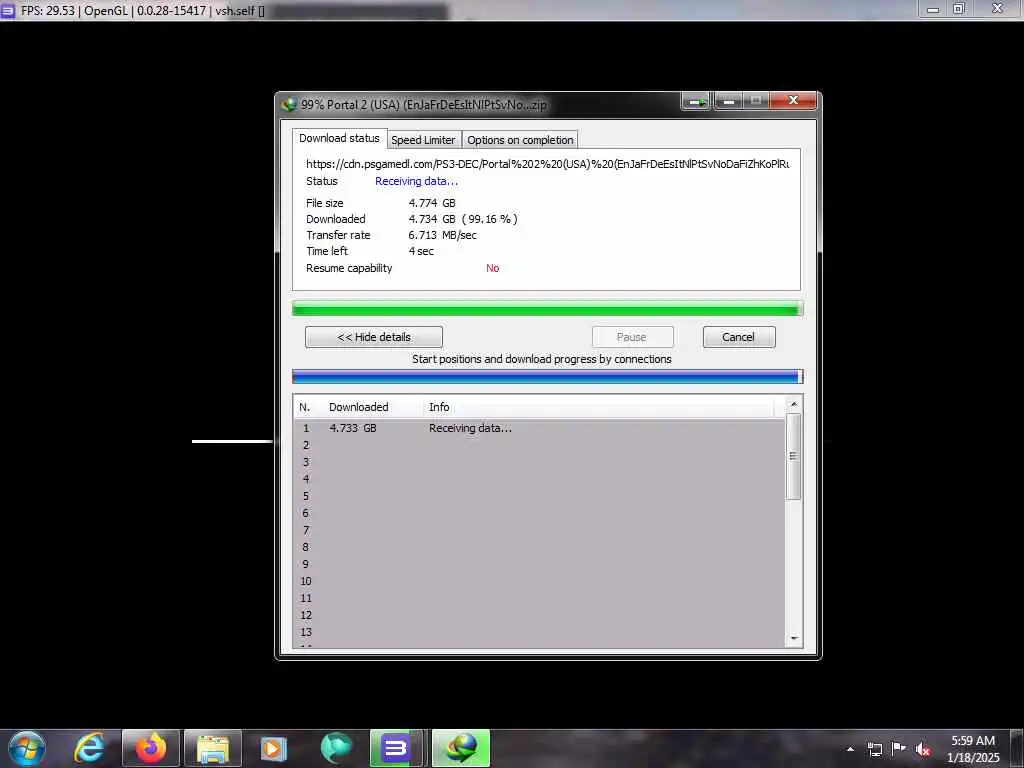This screenshot has height=768, width=1024.
Task: Open Windows Media Player taskbar icon
Action: point(274,748)
